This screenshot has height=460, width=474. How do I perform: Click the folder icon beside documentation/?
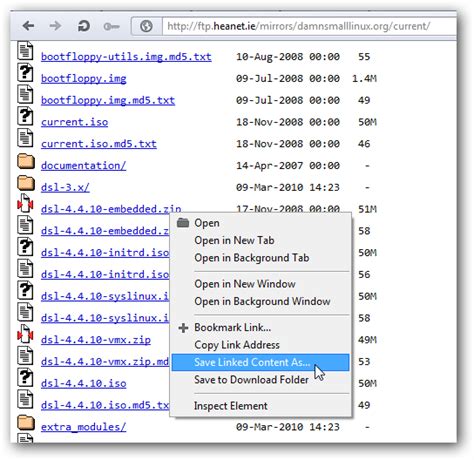(26, 161)
